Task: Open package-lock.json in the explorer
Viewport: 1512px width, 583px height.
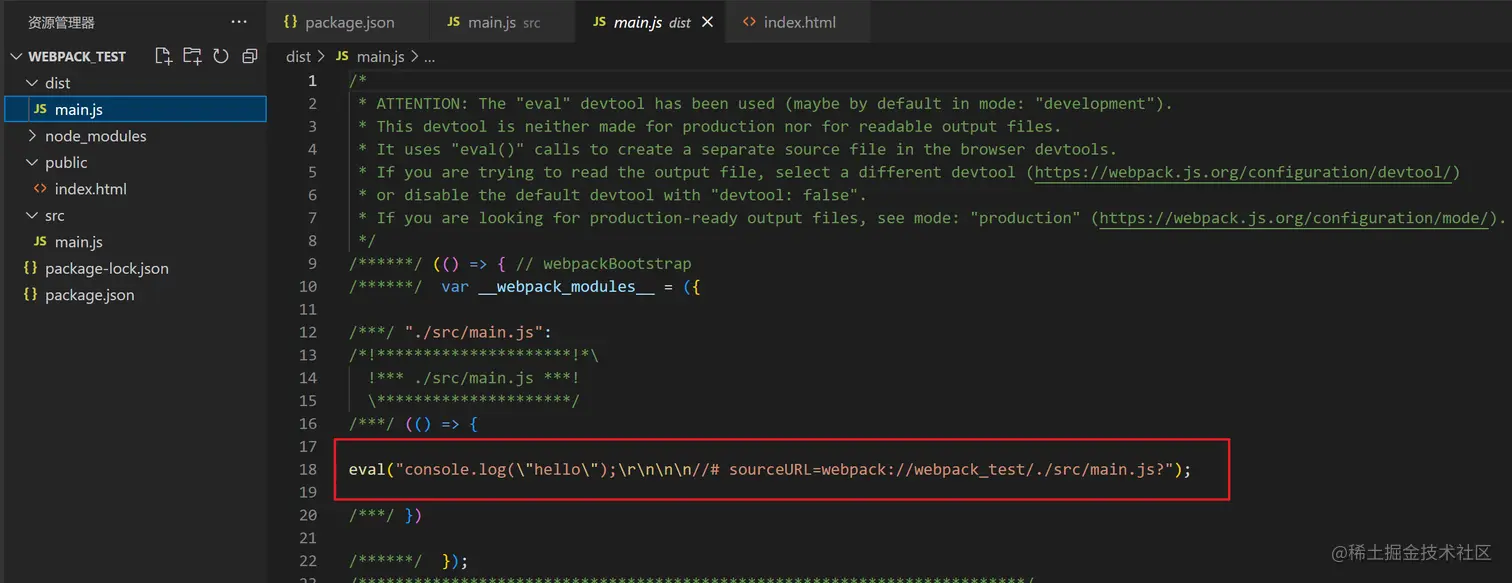Action: point(135,268)
